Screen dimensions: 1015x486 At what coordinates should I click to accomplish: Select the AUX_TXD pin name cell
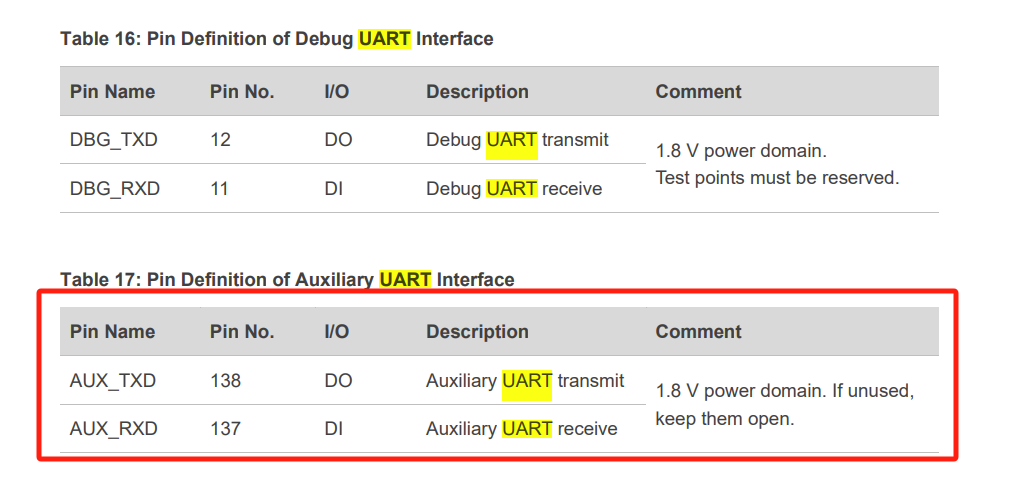pyautogui.click(x=113, y=380)
